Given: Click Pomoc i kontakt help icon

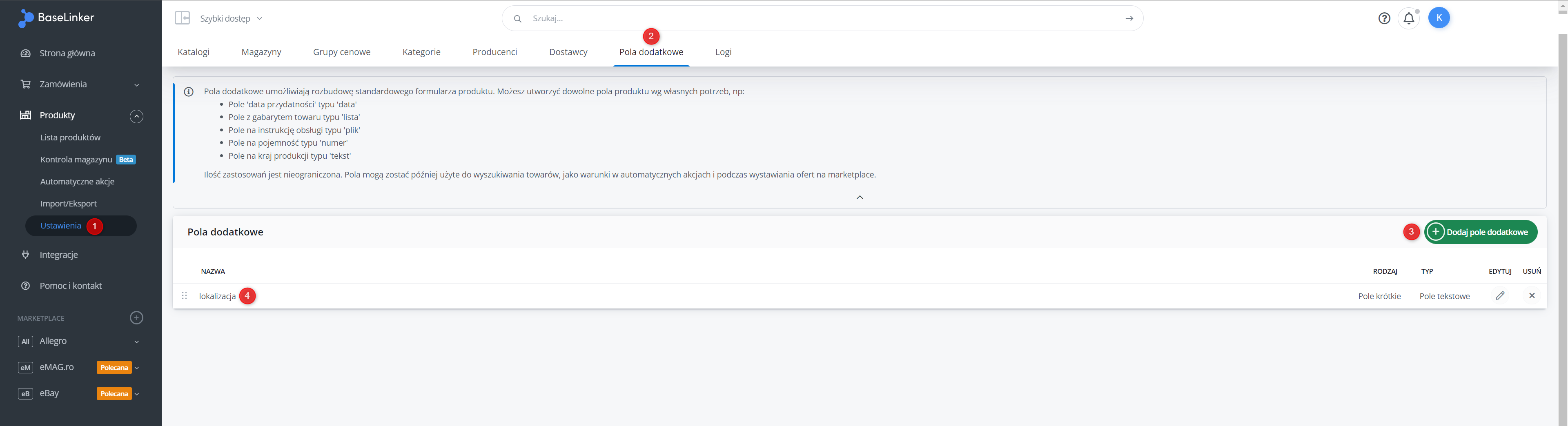Looking at the screenshot, I should tap(26, 286).
